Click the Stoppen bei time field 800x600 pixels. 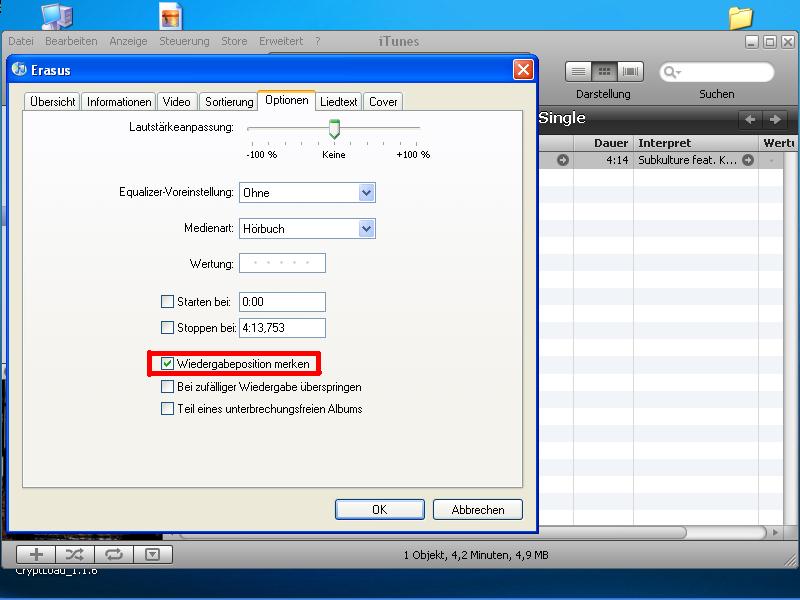pyautogui.click(x=282, y=328)
